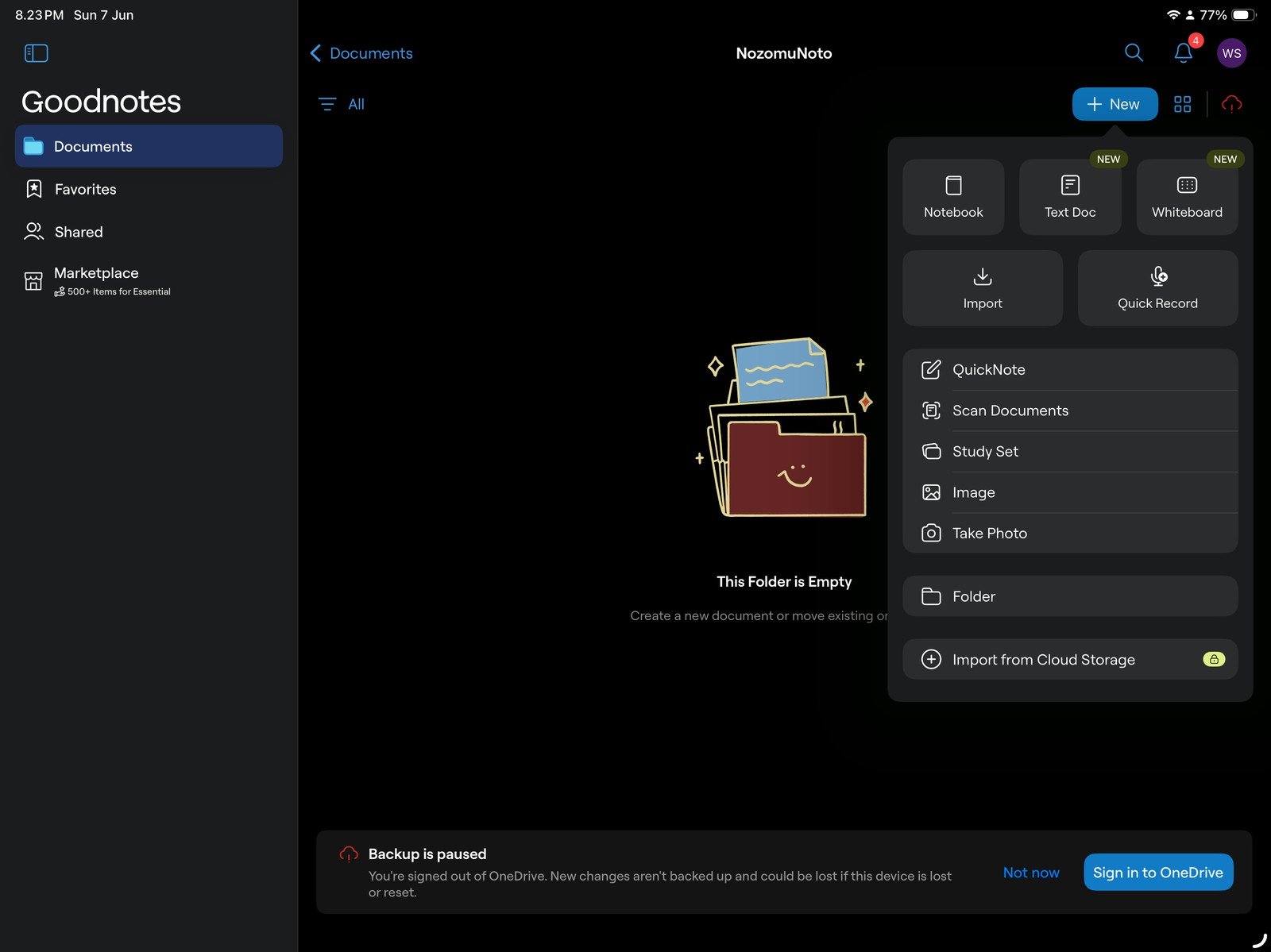
Task: Toggle the sidebar panel icon
Action: pos(37,53)
